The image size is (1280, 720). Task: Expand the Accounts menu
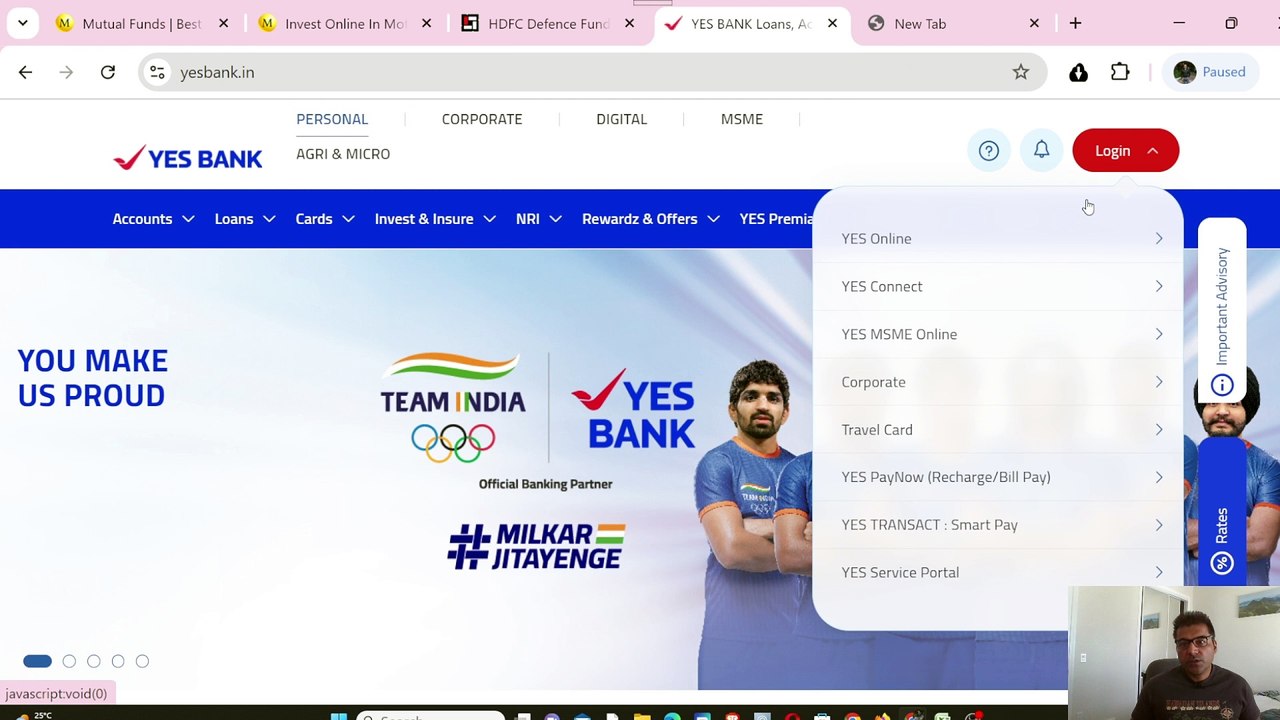[153, 219]
